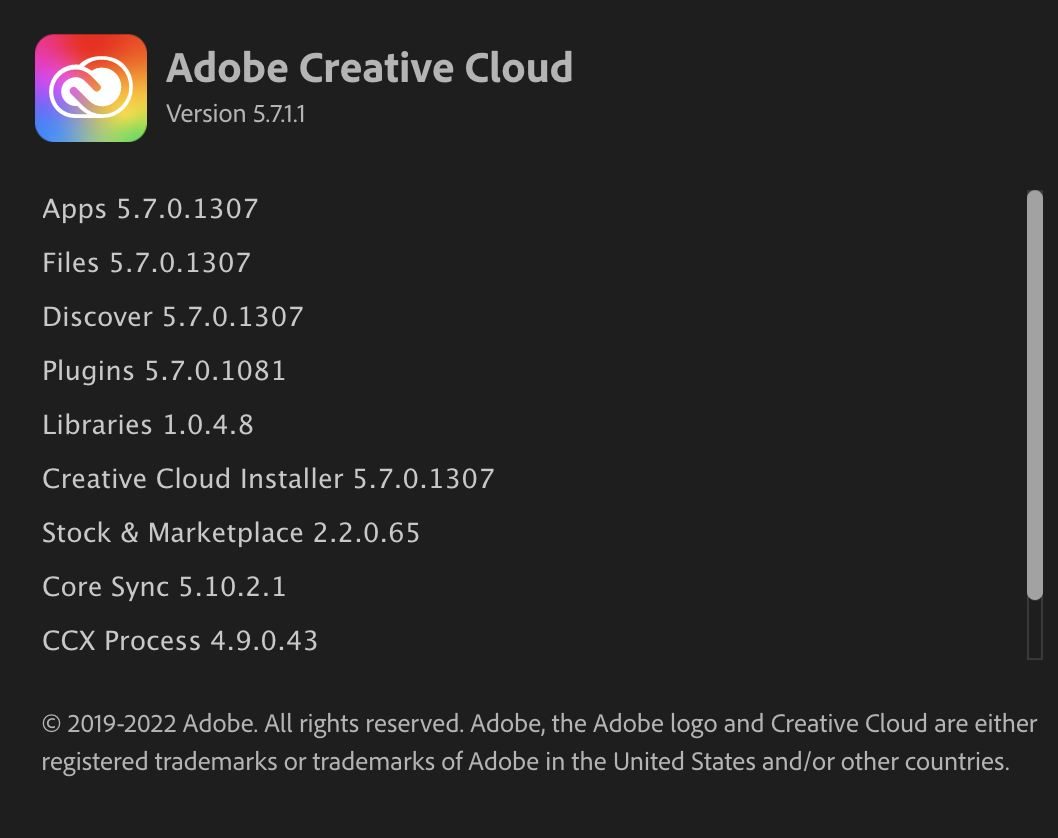Click the Adobe Creative Cloud title text
The image size is (1058, 838).
[370, 67]
